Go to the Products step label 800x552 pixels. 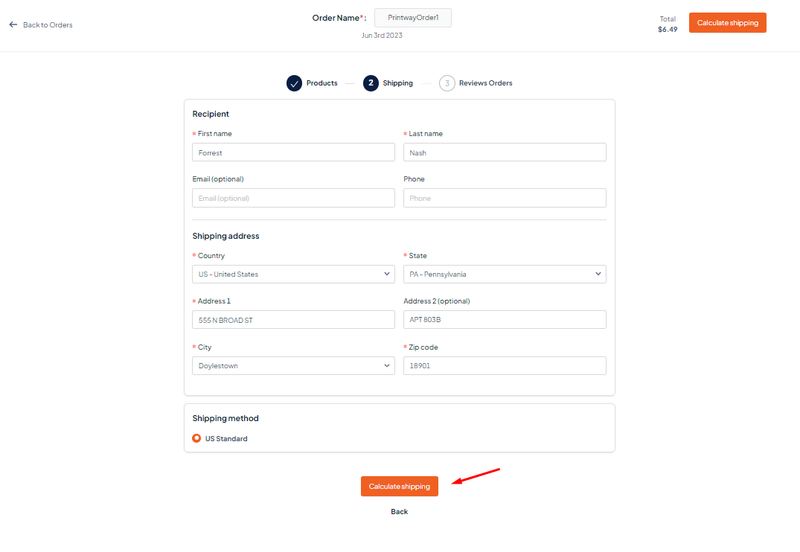pyautogui.click(x=322, y=83)
